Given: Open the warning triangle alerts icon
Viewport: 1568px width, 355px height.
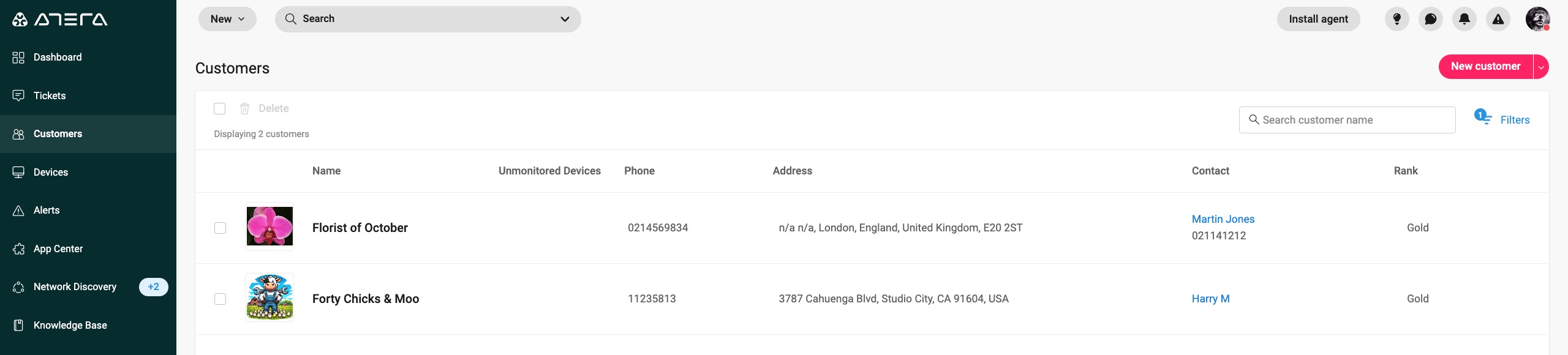Looking at the screenshot, I should coord(1498,19).
